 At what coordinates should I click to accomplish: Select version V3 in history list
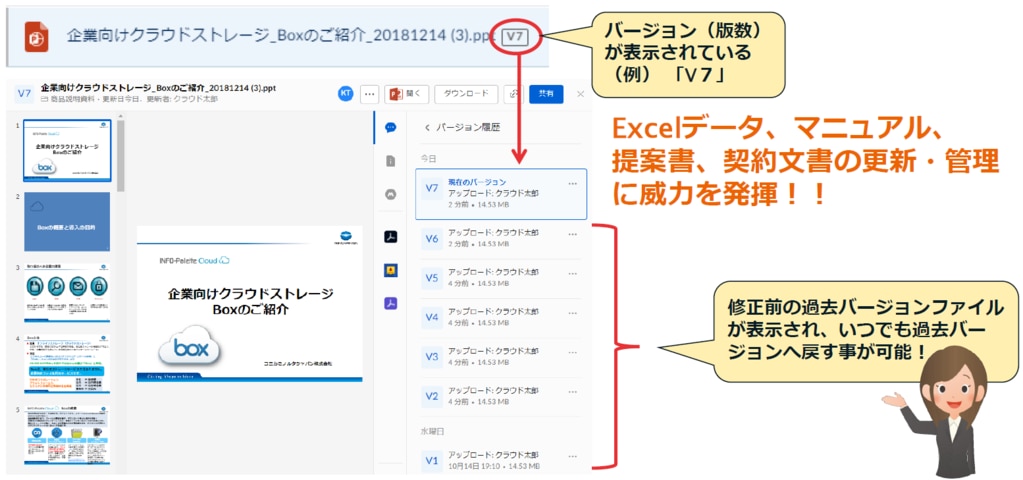[x=501, y=357]
